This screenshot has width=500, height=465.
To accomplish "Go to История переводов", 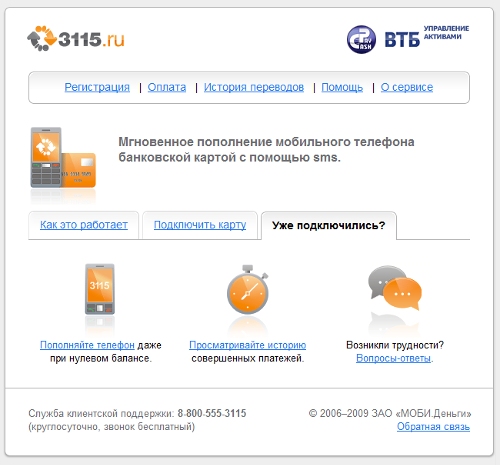I will [254, 87].
